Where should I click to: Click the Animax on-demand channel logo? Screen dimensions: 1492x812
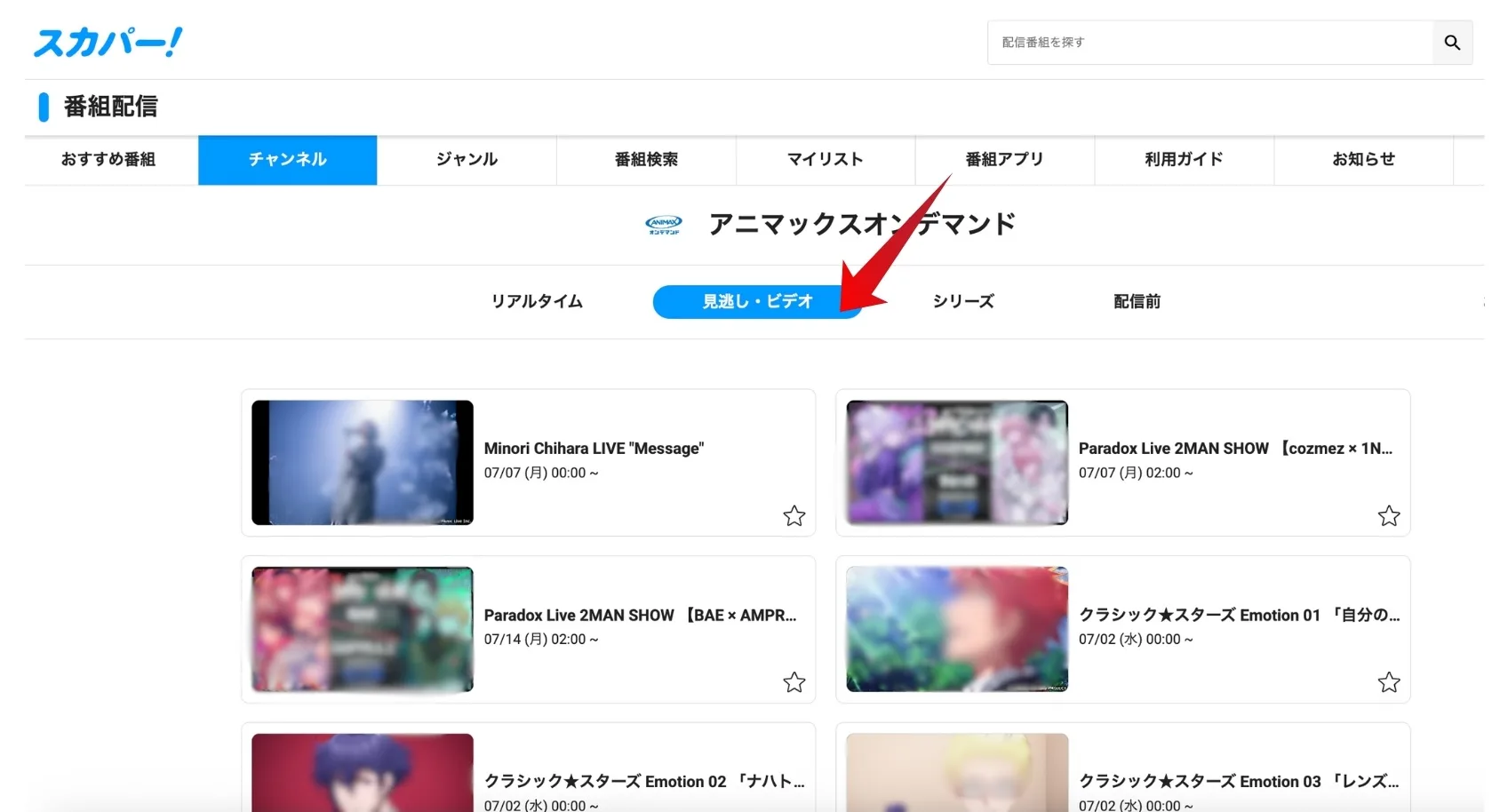pyautogui.click(x=664, y=225)
